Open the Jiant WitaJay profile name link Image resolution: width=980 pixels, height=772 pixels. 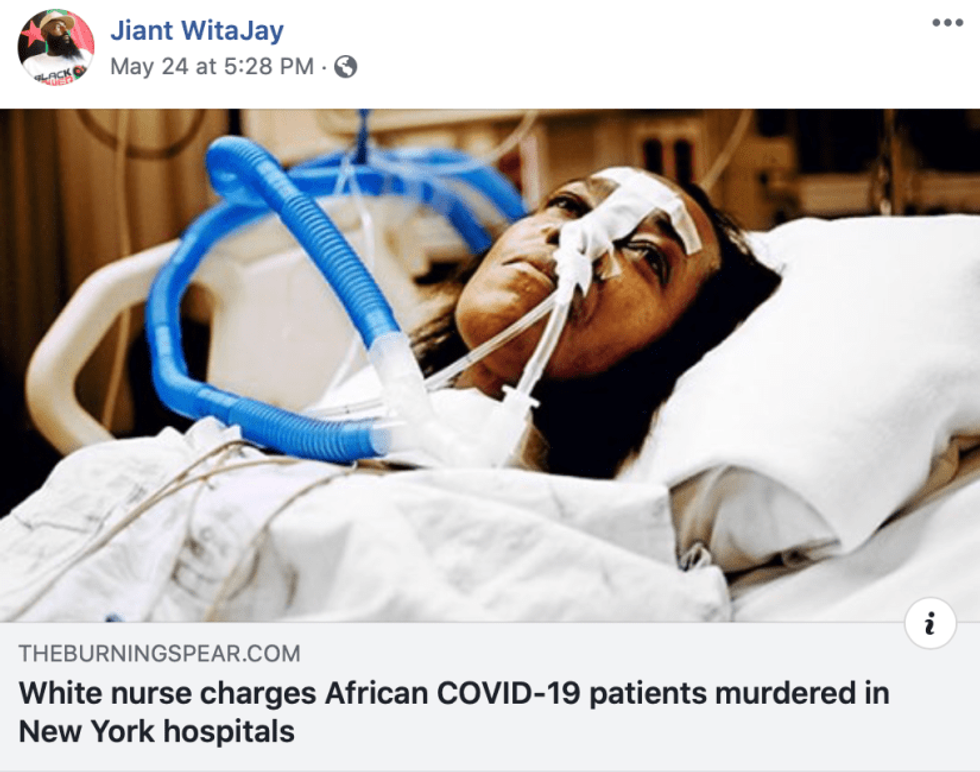197,30
